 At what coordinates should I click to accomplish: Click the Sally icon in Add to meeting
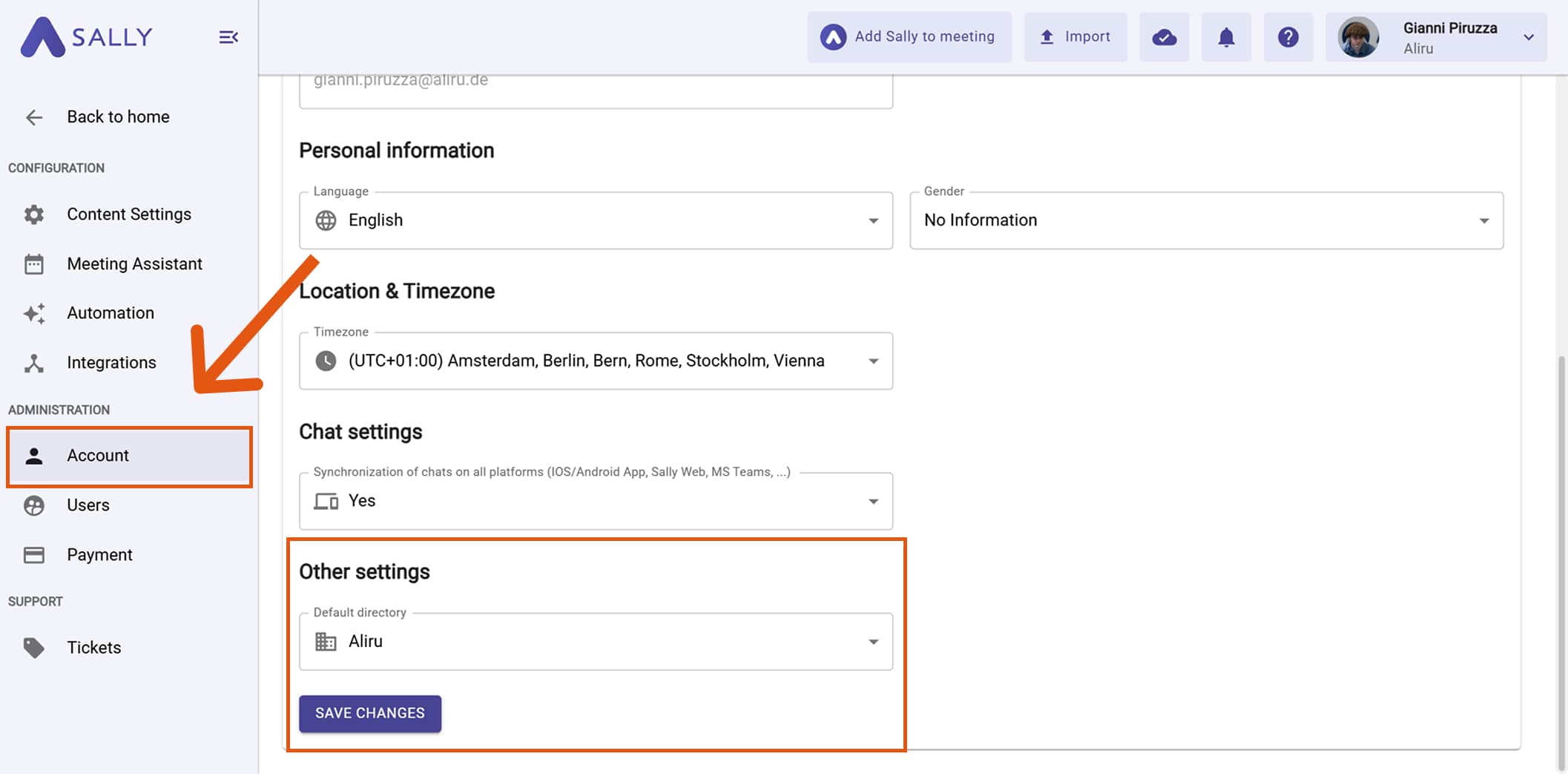pyautogui.click(x=833, y=36)
